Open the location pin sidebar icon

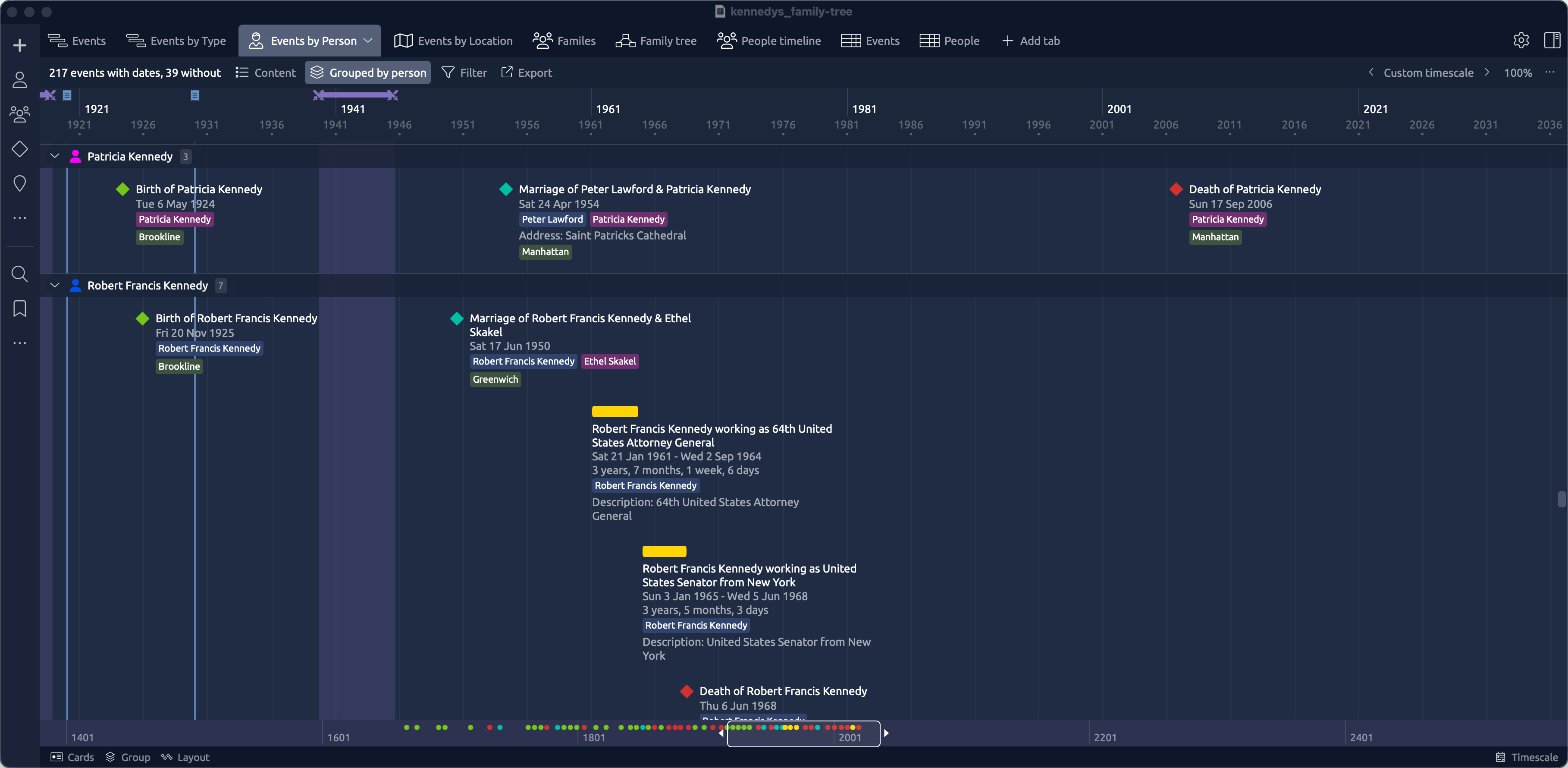pos(19,183)
